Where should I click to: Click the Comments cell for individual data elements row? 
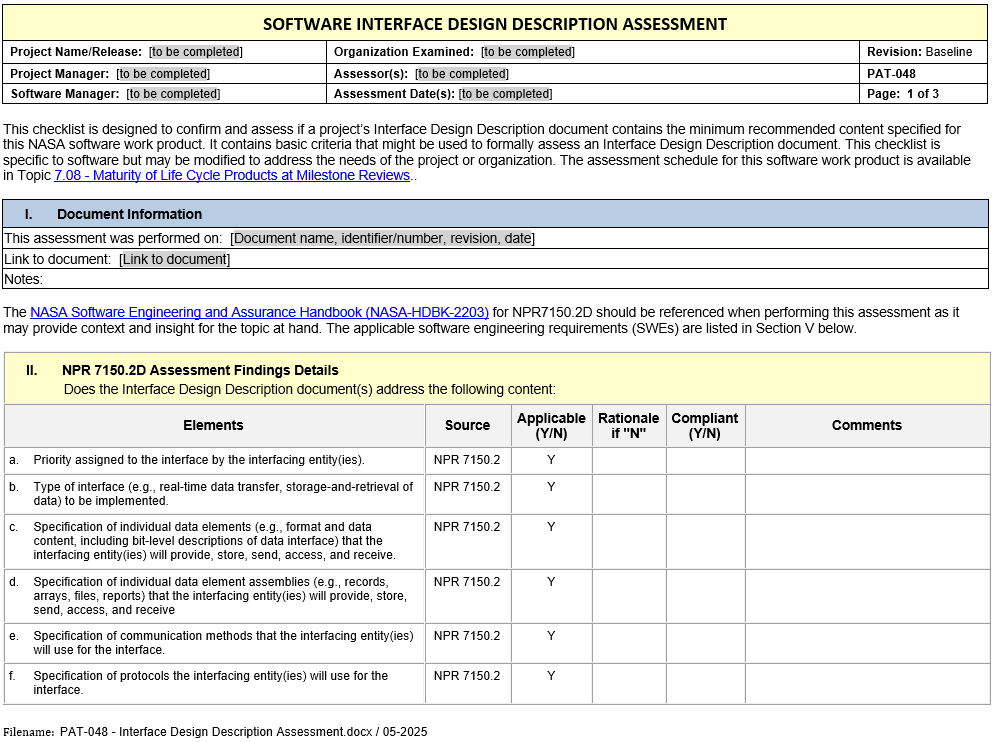click(866, 541)
